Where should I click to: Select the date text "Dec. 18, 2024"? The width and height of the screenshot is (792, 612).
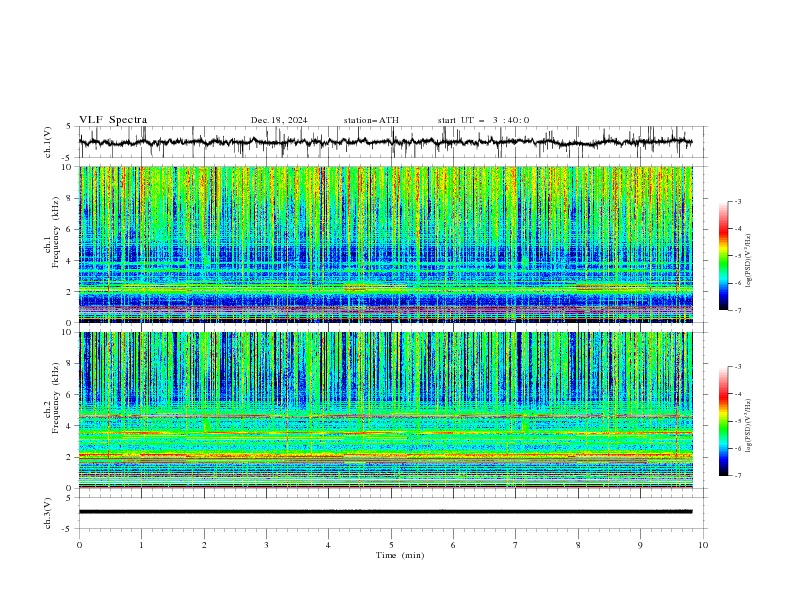click(279, 120)
